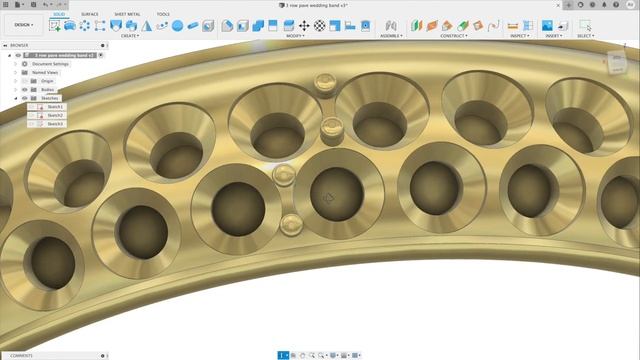Redo the last undone action
This screenshot has width=640, height=360.
[x=60, y=5]
